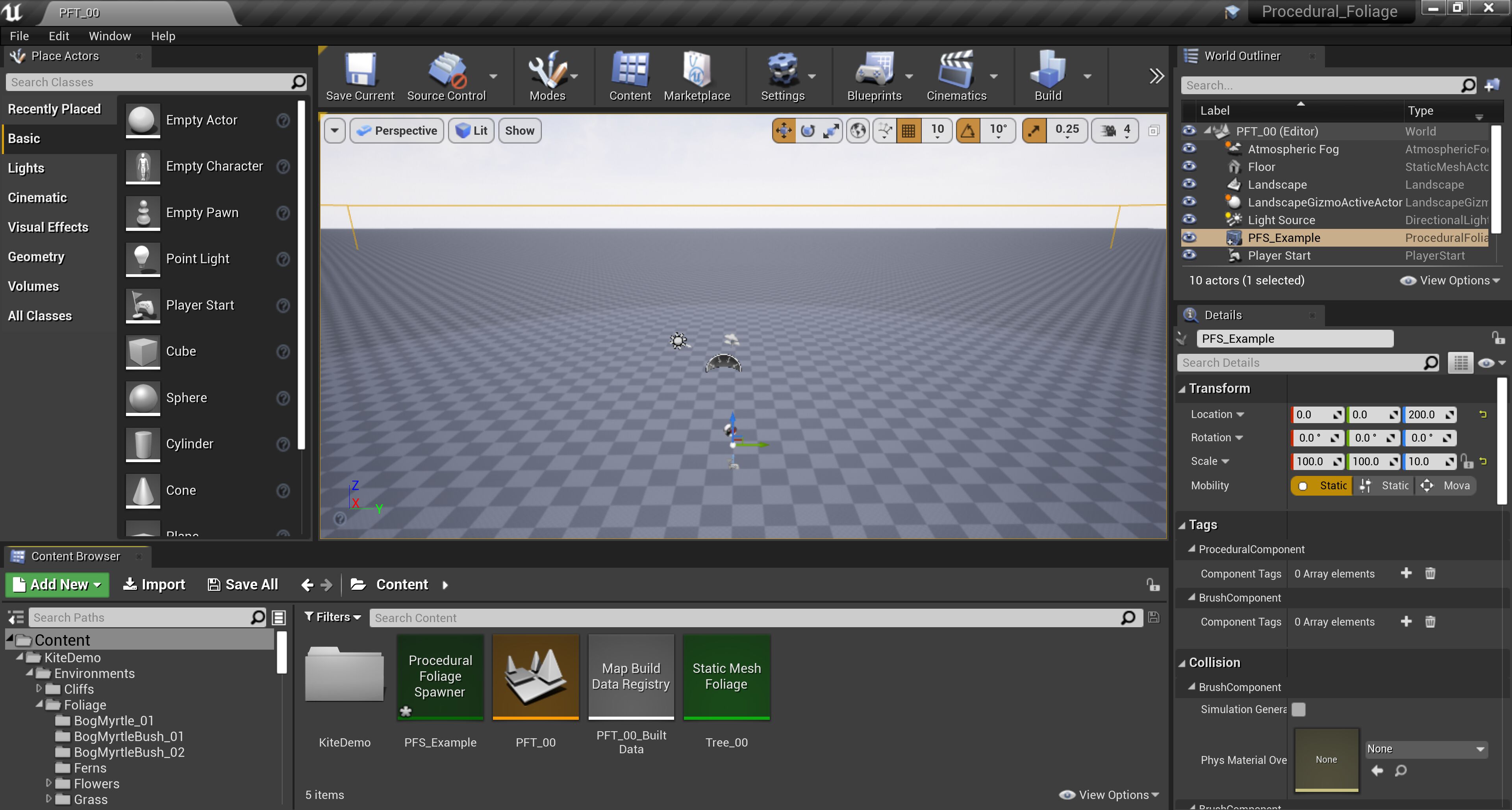The image size is (1512, 810).
Task: Click the Save Current toolbar icon
Action: pos(360,76)
